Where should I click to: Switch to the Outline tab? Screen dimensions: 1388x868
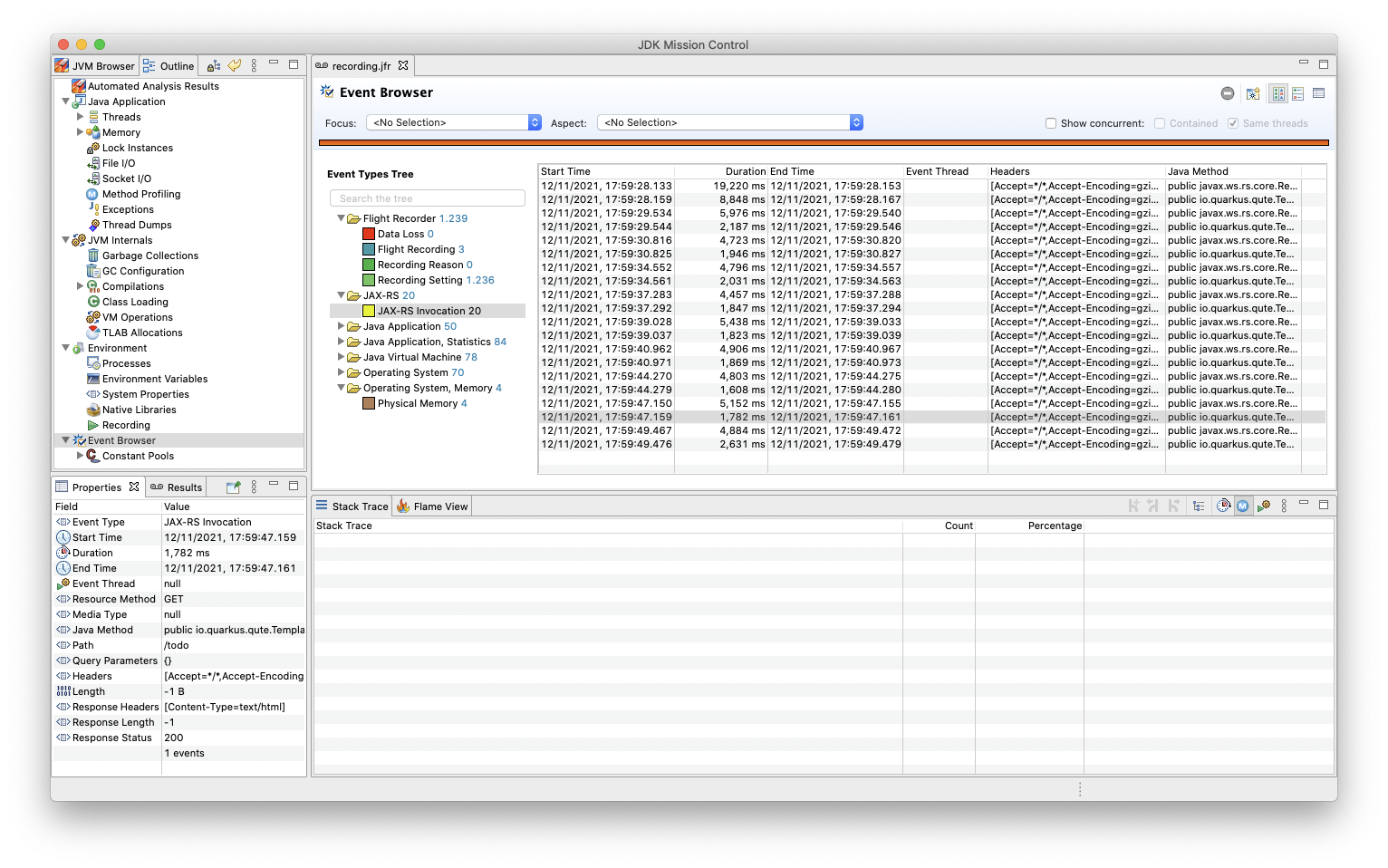169,66
